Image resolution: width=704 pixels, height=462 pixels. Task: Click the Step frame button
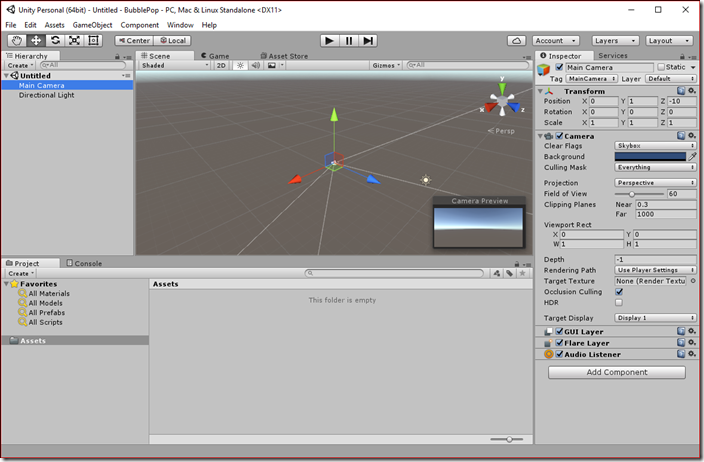pyautogui.click(x=368, y=41)
